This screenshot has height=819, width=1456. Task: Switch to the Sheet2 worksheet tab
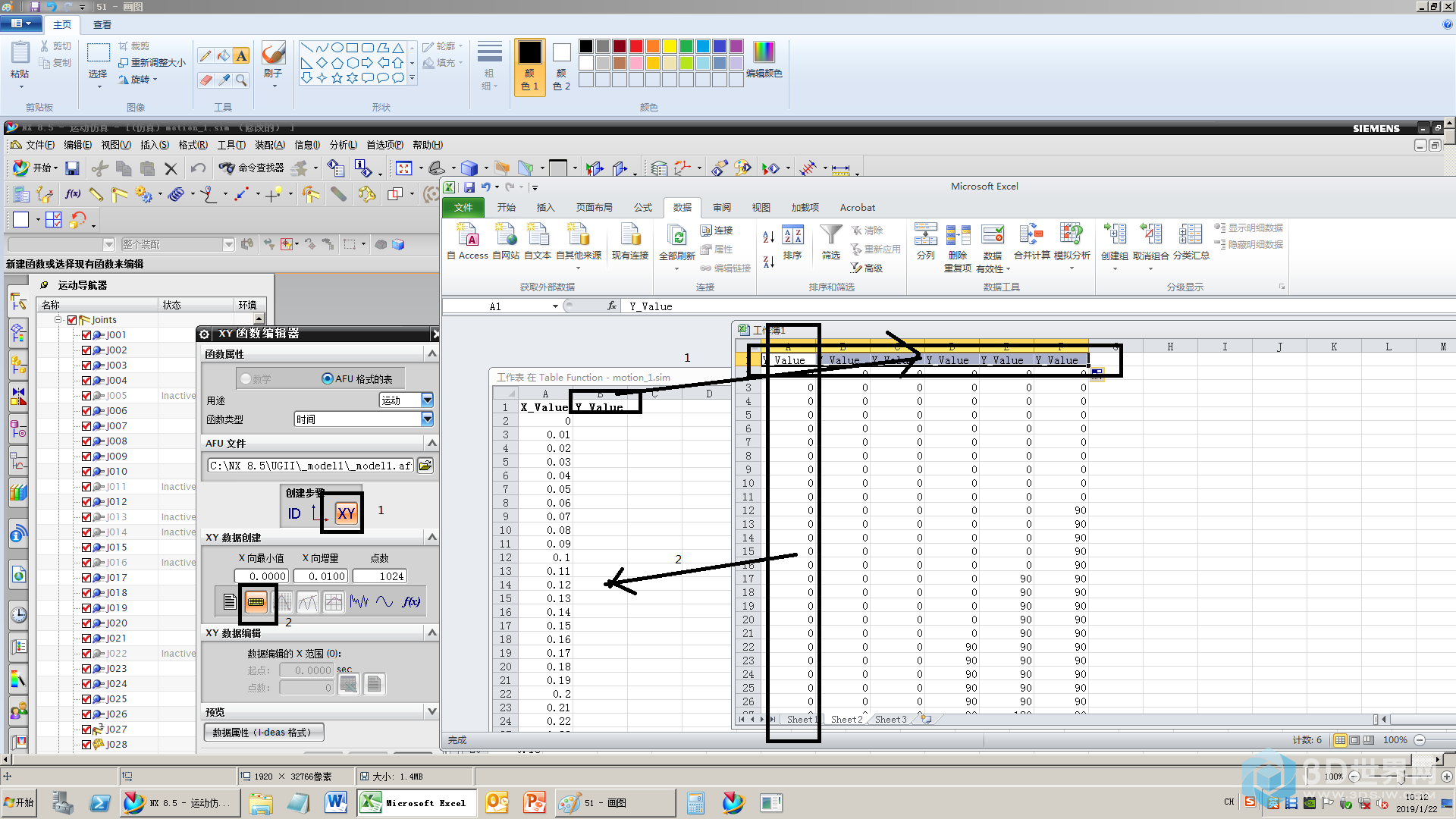click(846, 720)
